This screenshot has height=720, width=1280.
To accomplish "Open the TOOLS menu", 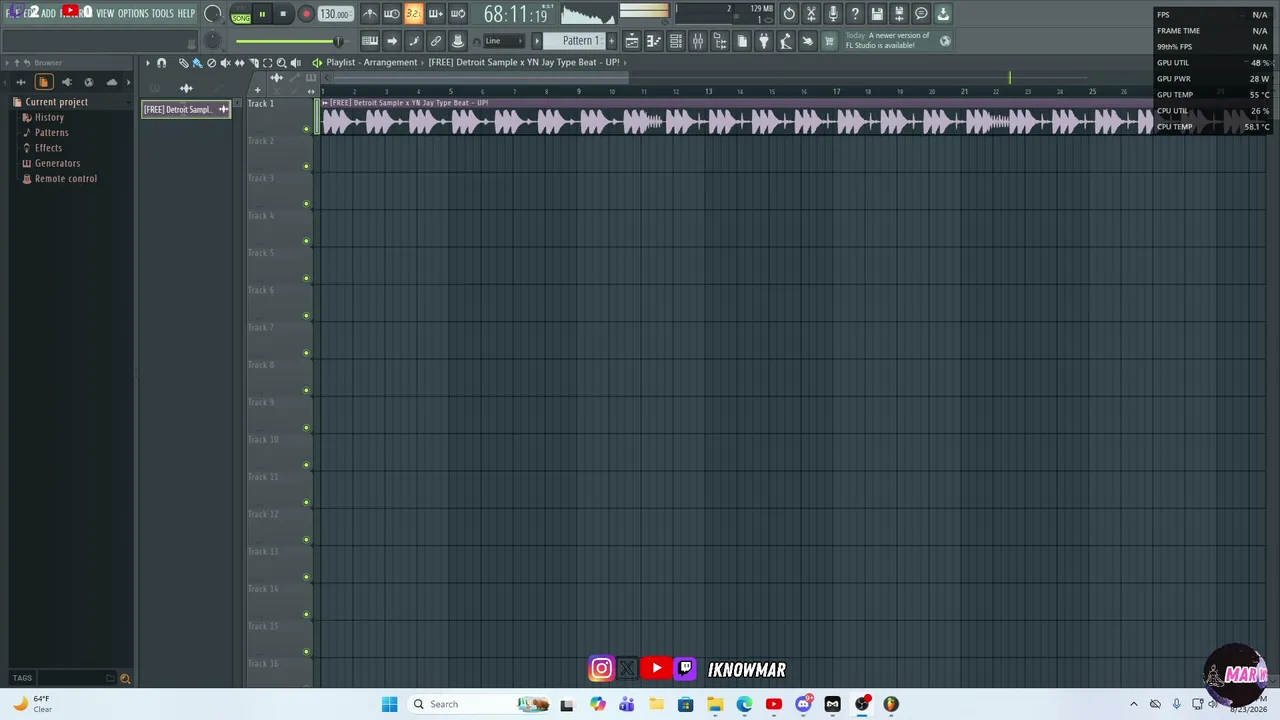I will (162, 14).
